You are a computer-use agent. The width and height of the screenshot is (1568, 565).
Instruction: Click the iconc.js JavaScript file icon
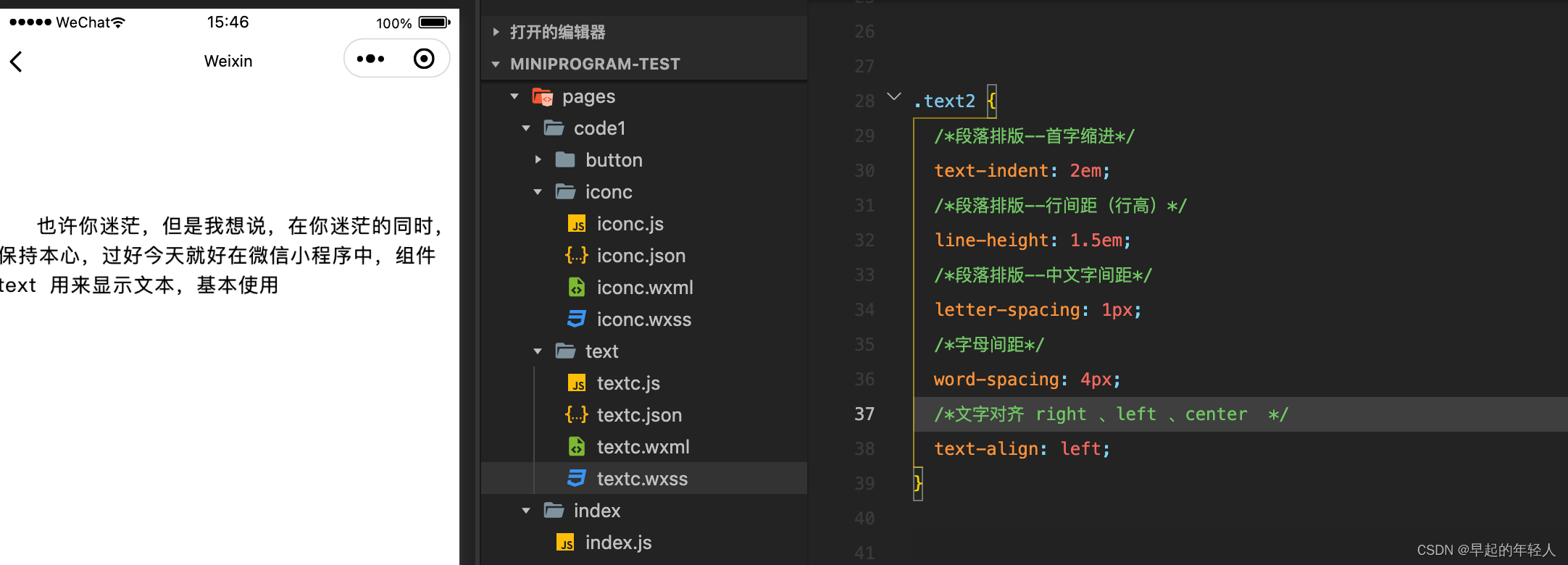pyautogui.click(x=577, y=224)
